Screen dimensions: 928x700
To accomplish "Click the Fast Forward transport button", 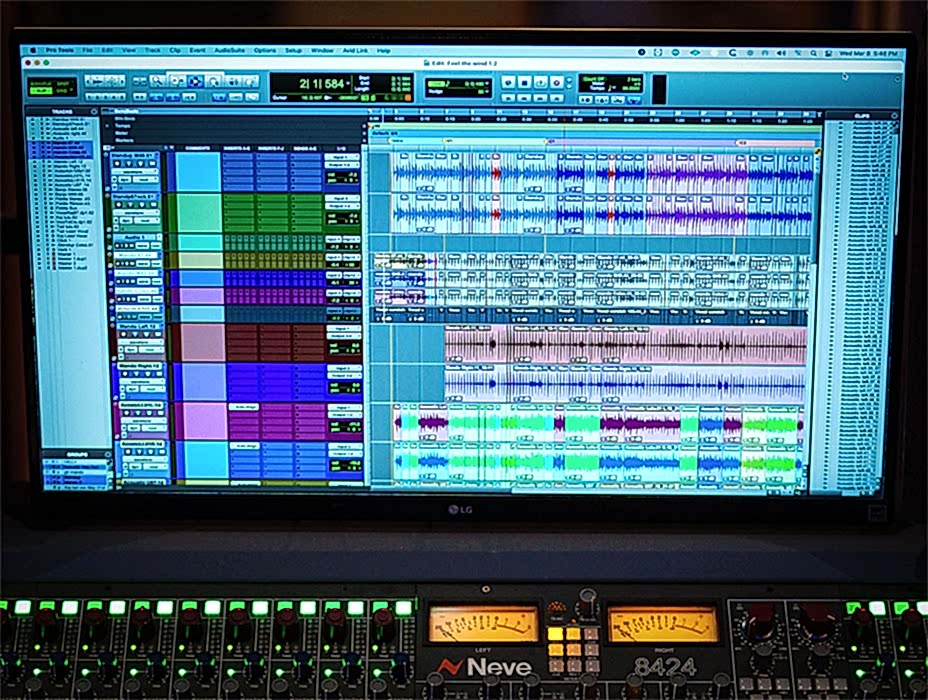I will click(x=540, y=98).
